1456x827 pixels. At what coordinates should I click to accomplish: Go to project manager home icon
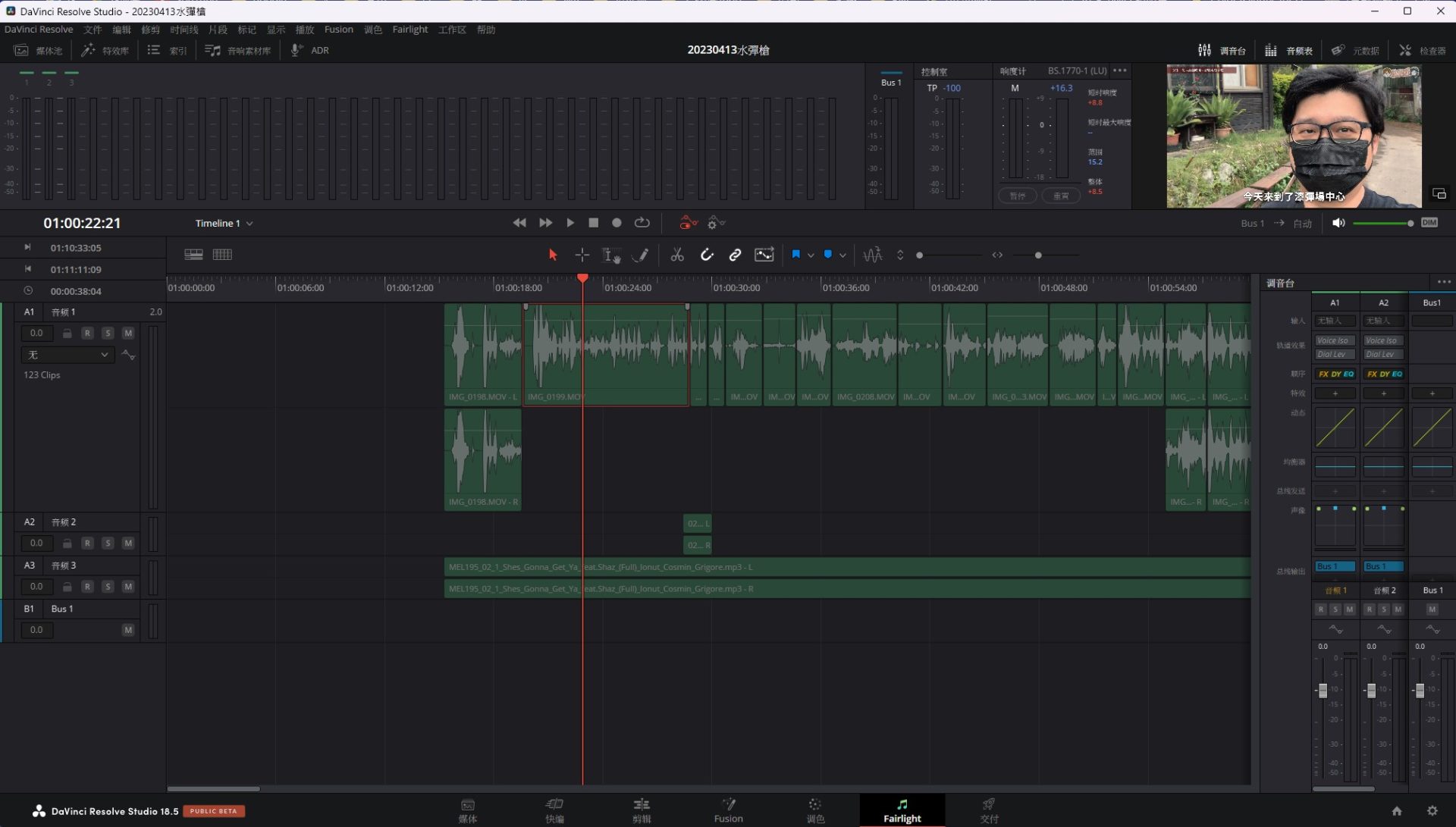(x=1397, y=810)
